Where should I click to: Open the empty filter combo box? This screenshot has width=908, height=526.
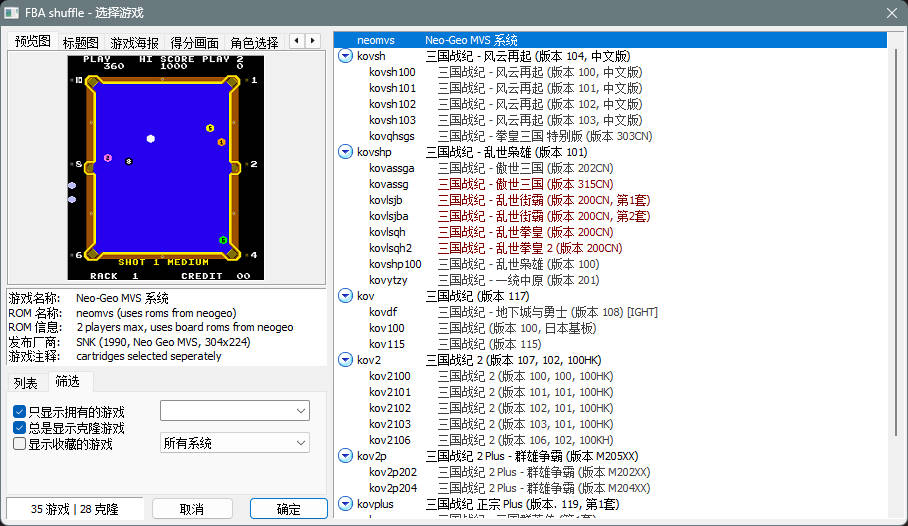click(x=235, y=411)
